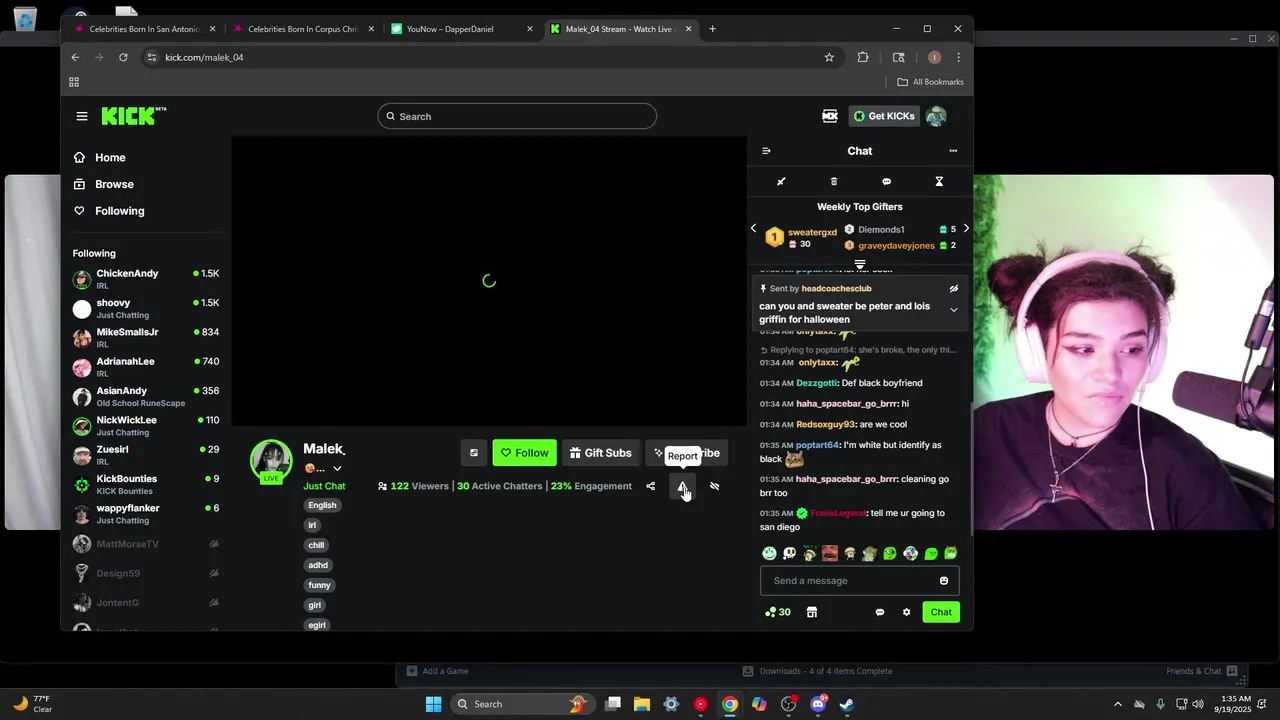This screenshot has height=720, width=1280.
Task: Report the stream with warning icon
Action: 682,486
